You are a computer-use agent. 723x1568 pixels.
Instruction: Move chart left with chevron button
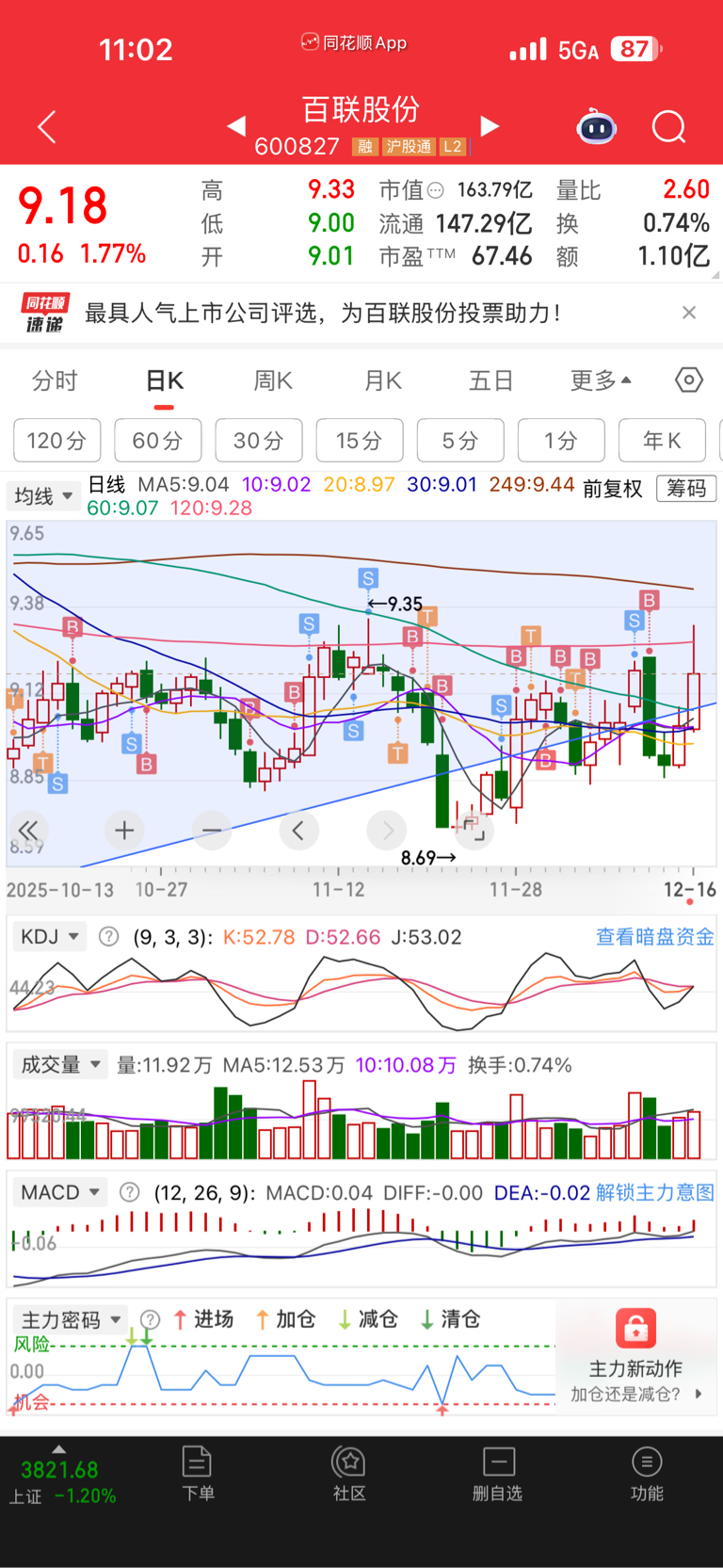pos(298,831)
